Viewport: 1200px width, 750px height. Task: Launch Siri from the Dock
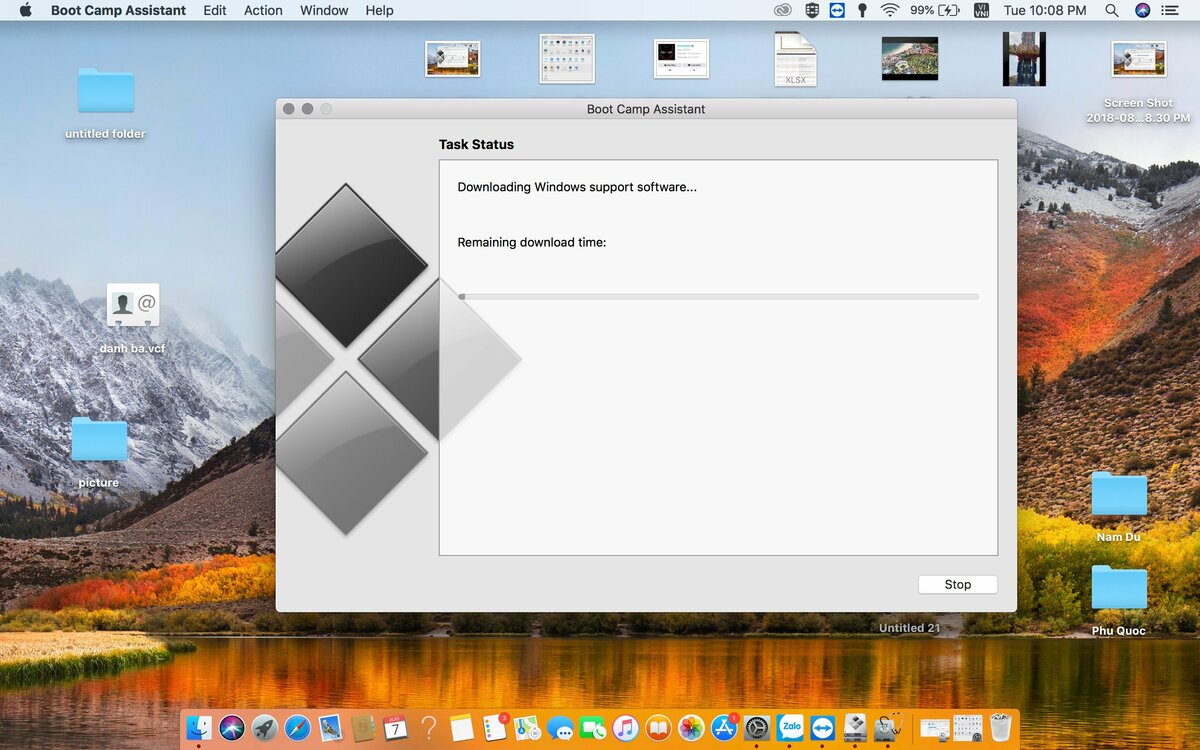point(232,727)
